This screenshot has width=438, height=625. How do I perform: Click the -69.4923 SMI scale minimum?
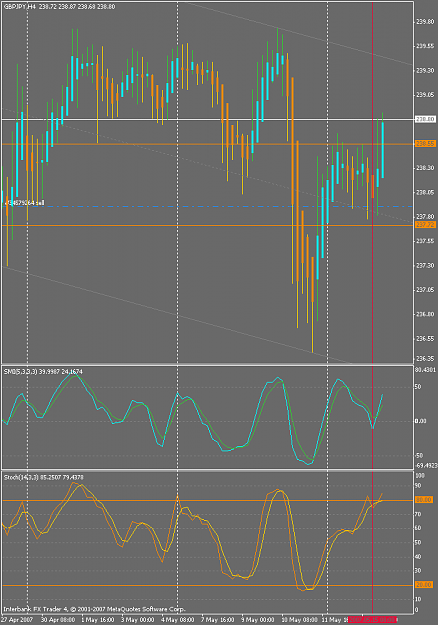pos(426,465)
